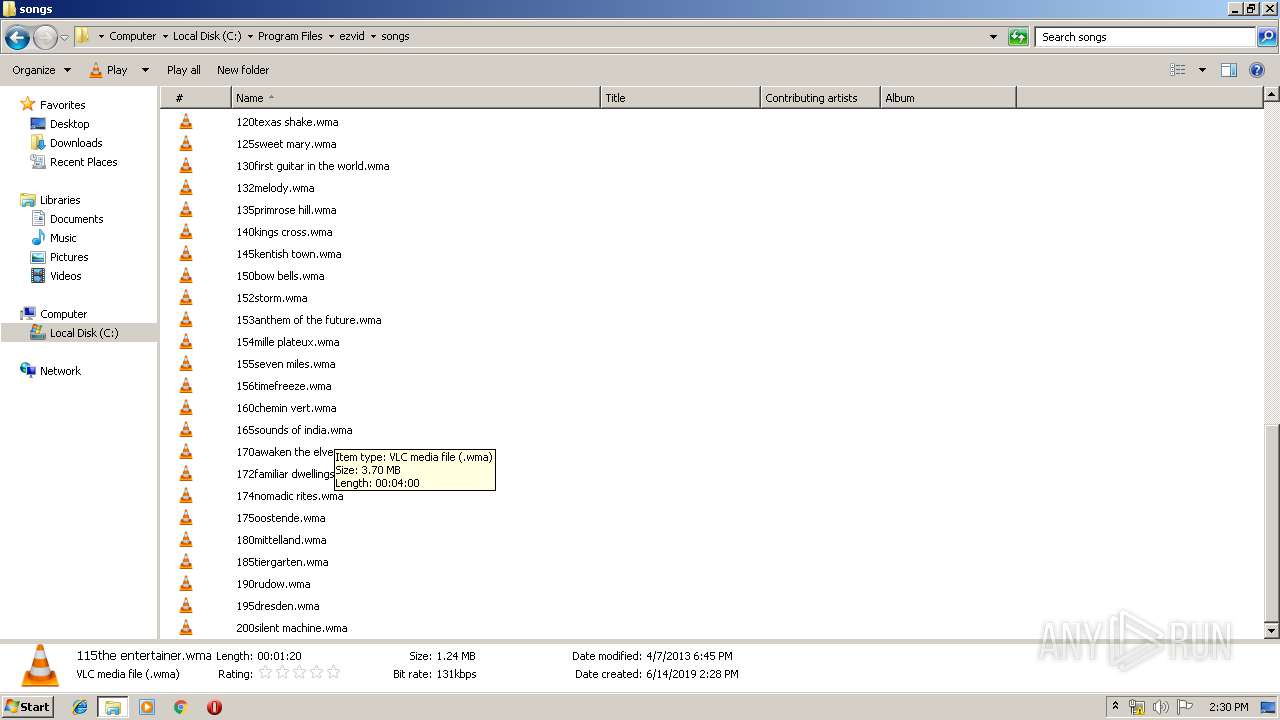This screenshot has width=1280, height=720.
Task: Open Downloads in Favorites
Action: click(76, 143)
